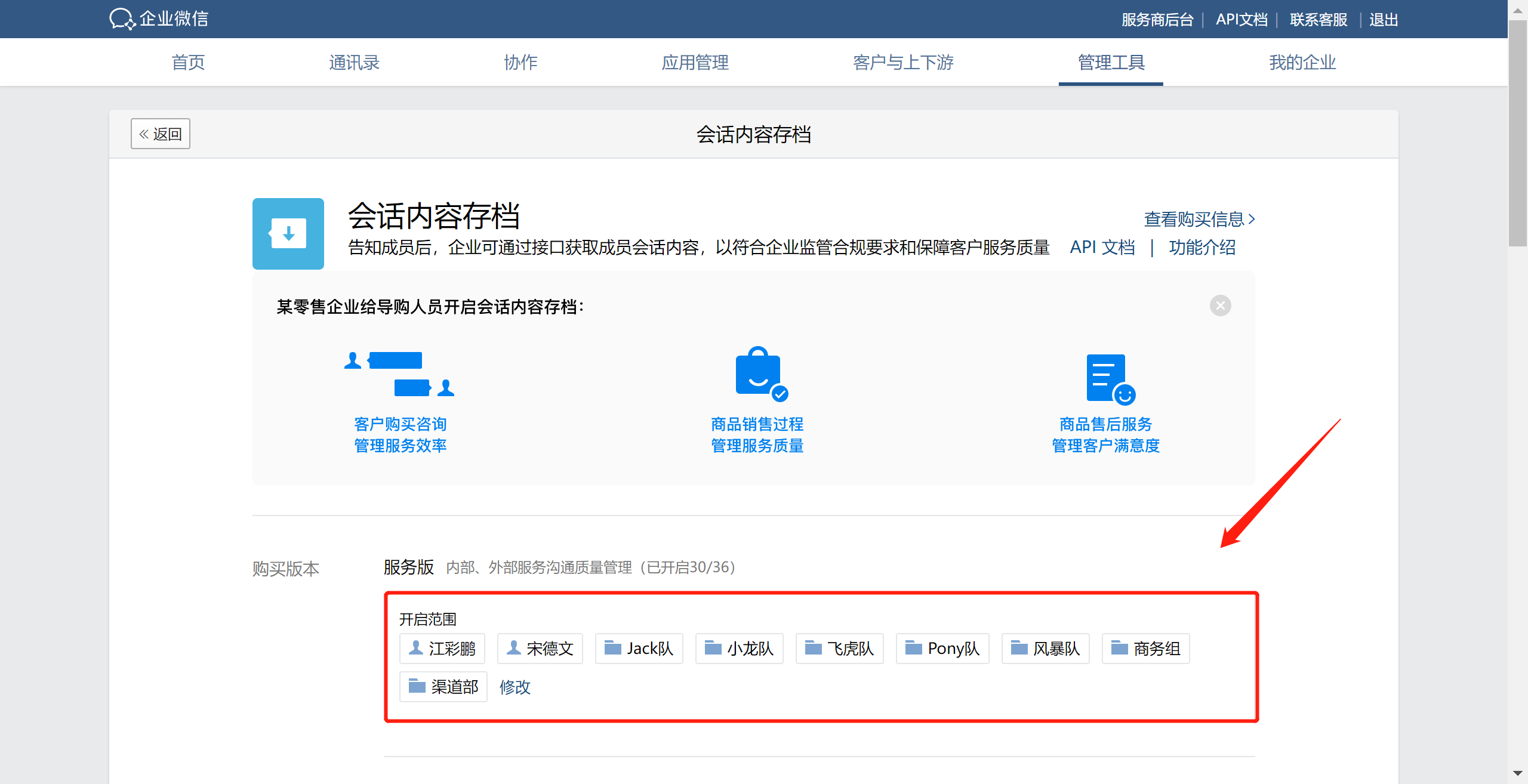
Task: Open the 通讯录 tab
Action: click(x=354, y=62)
